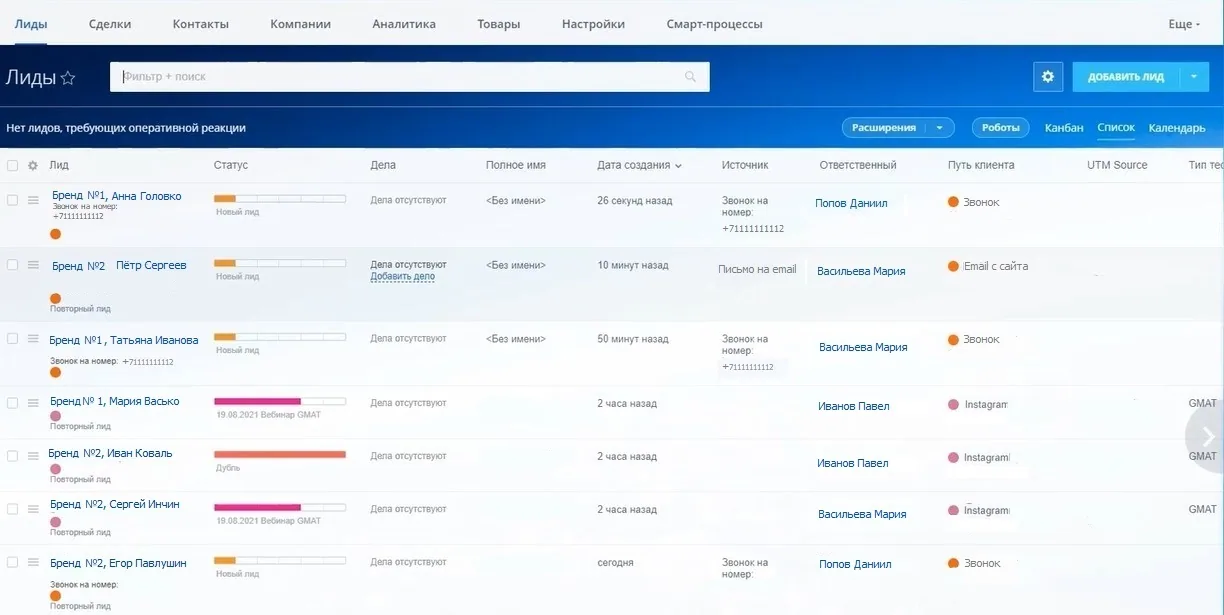Expand the Еще menu in the top navigation

pos(1184,24)
